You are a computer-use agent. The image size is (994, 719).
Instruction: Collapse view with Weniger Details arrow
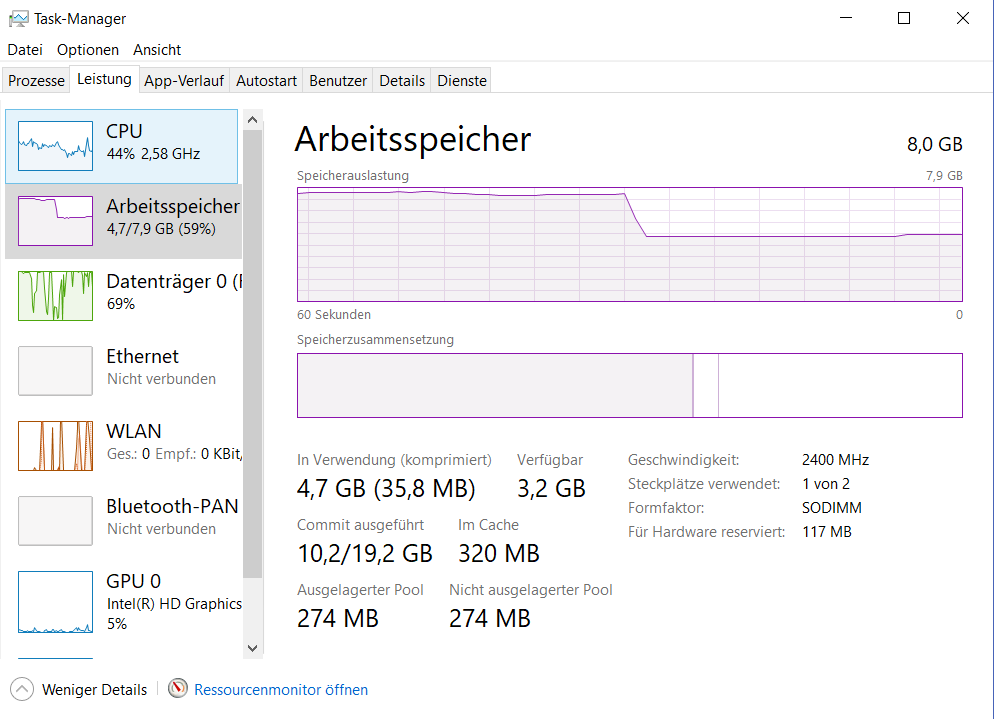click(x=21, y=689)
